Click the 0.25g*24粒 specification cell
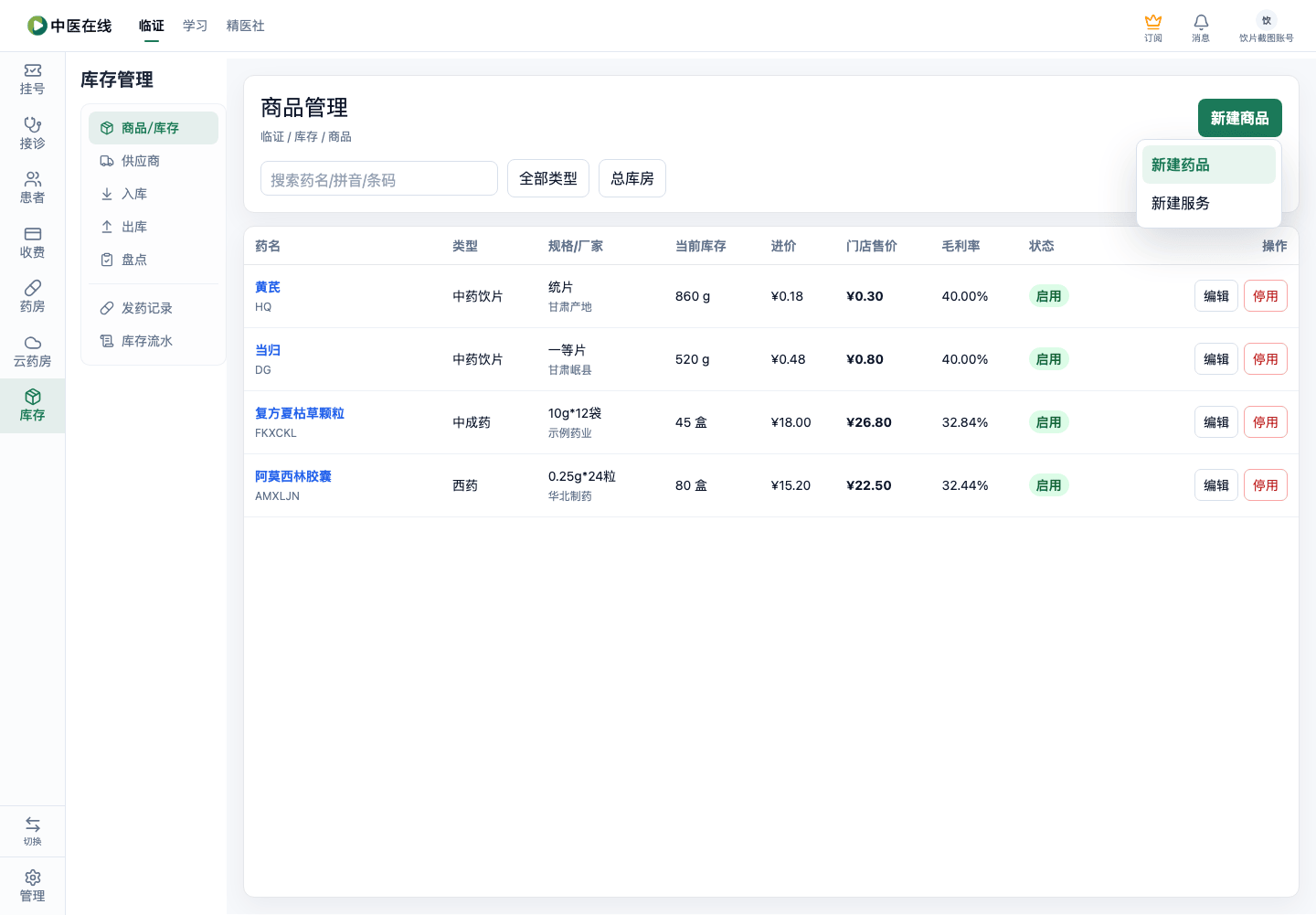Viewport: 1316px width, 915px height. point(582,476)
